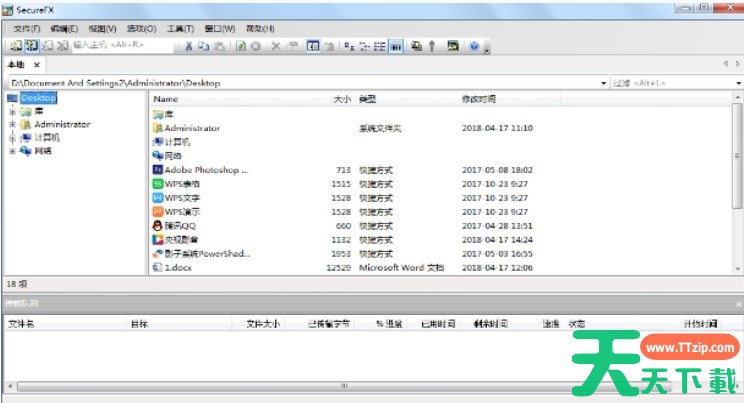Click the Cut scissors icon in toolbar

190,46
